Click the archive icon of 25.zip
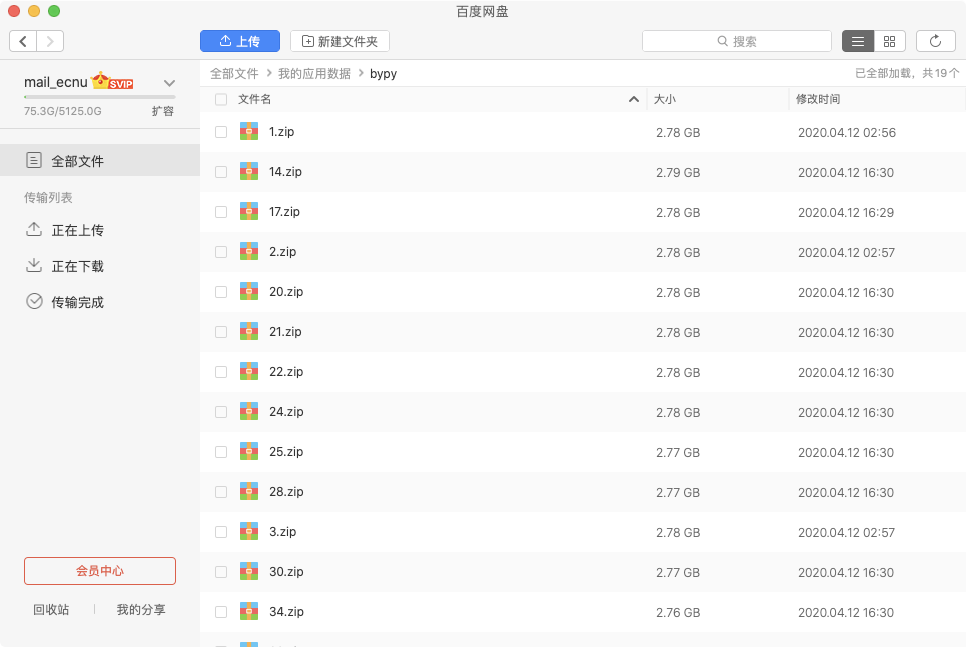This screenshot has height=647, width=966. pyautogui.click(x=249, y=451)
